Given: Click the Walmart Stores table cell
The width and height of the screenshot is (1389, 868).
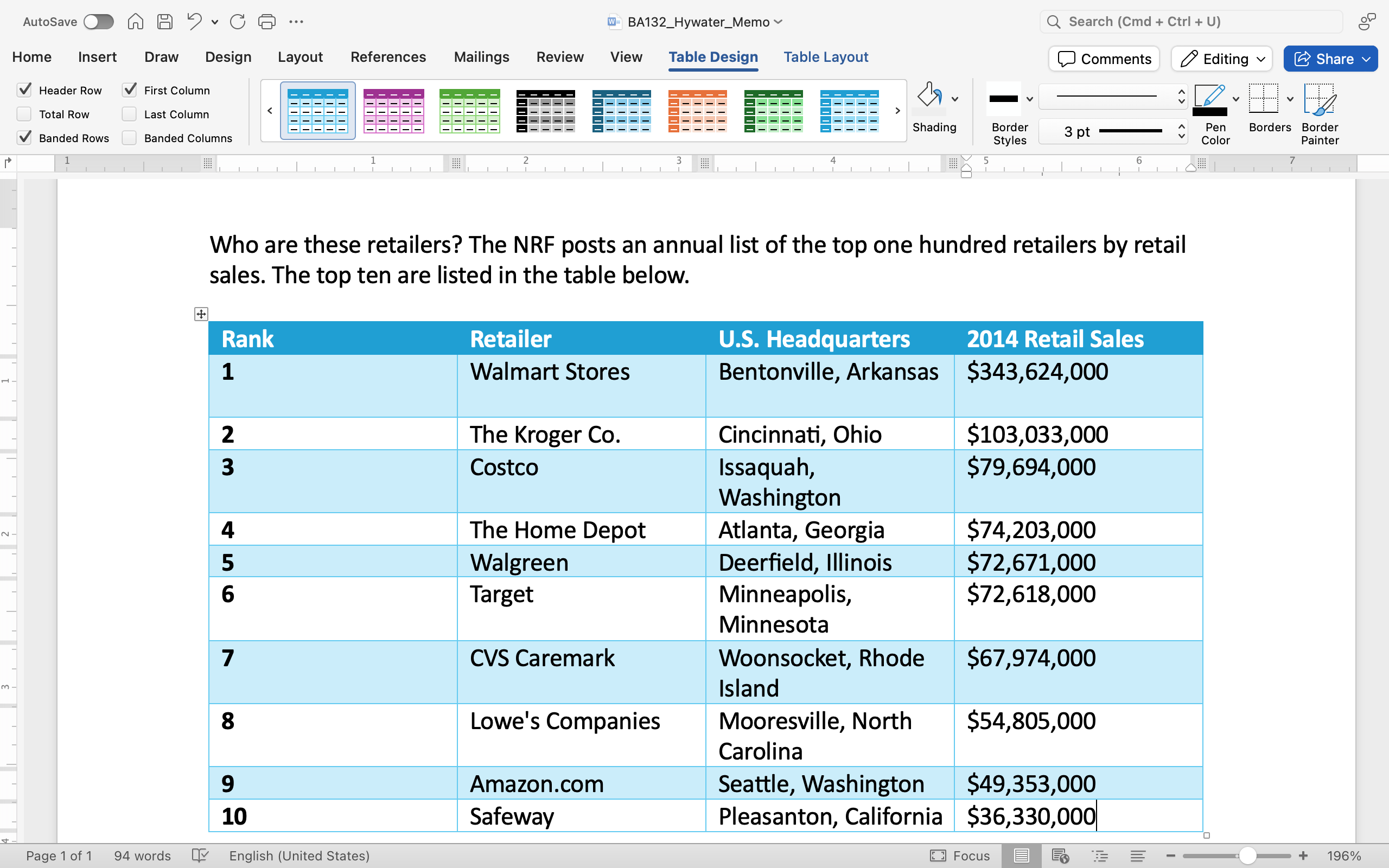Looking at the screenshot, I should pyautogui.click(x=582, y=386).
